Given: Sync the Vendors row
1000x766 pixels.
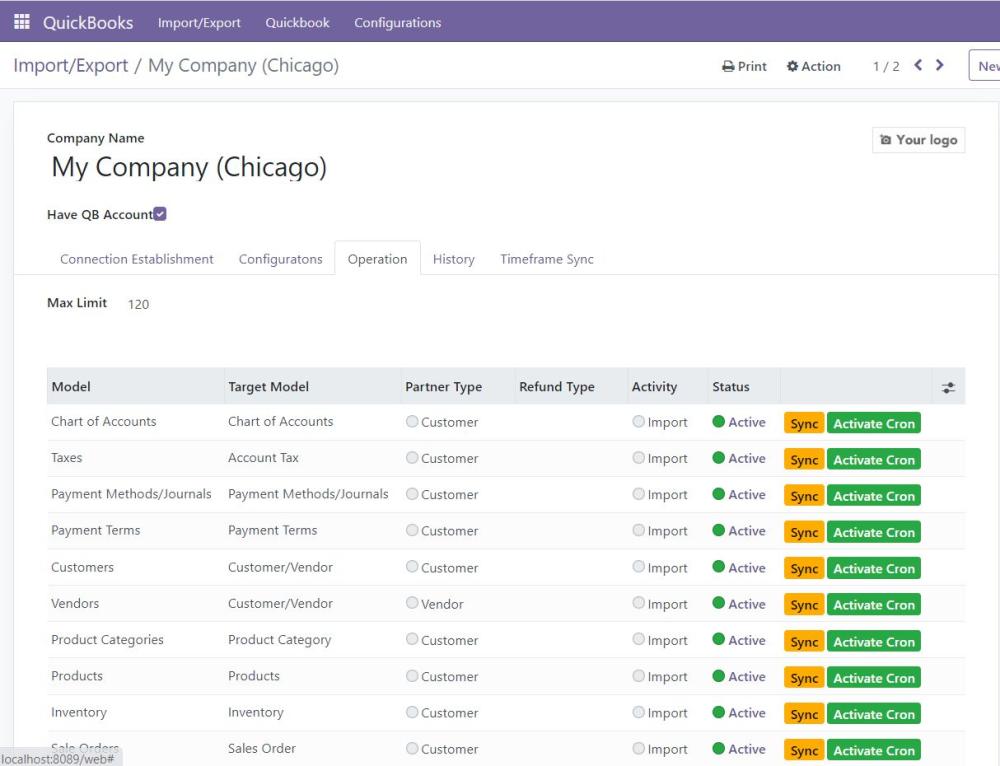Looking at the screenshot, I should pyautogui.click(x=804, y=605).
